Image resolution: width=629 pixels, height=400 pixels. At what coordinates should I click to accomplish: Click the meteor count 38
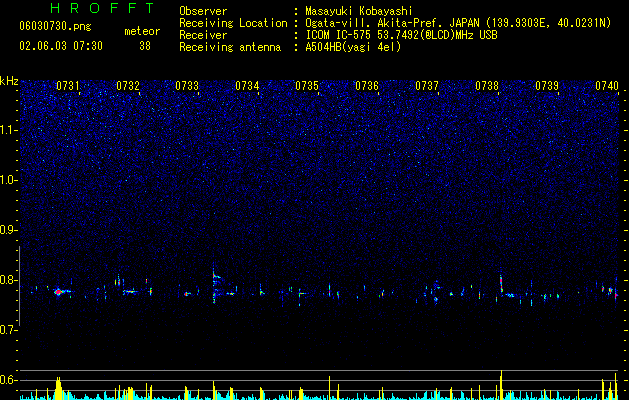[145, 46]
